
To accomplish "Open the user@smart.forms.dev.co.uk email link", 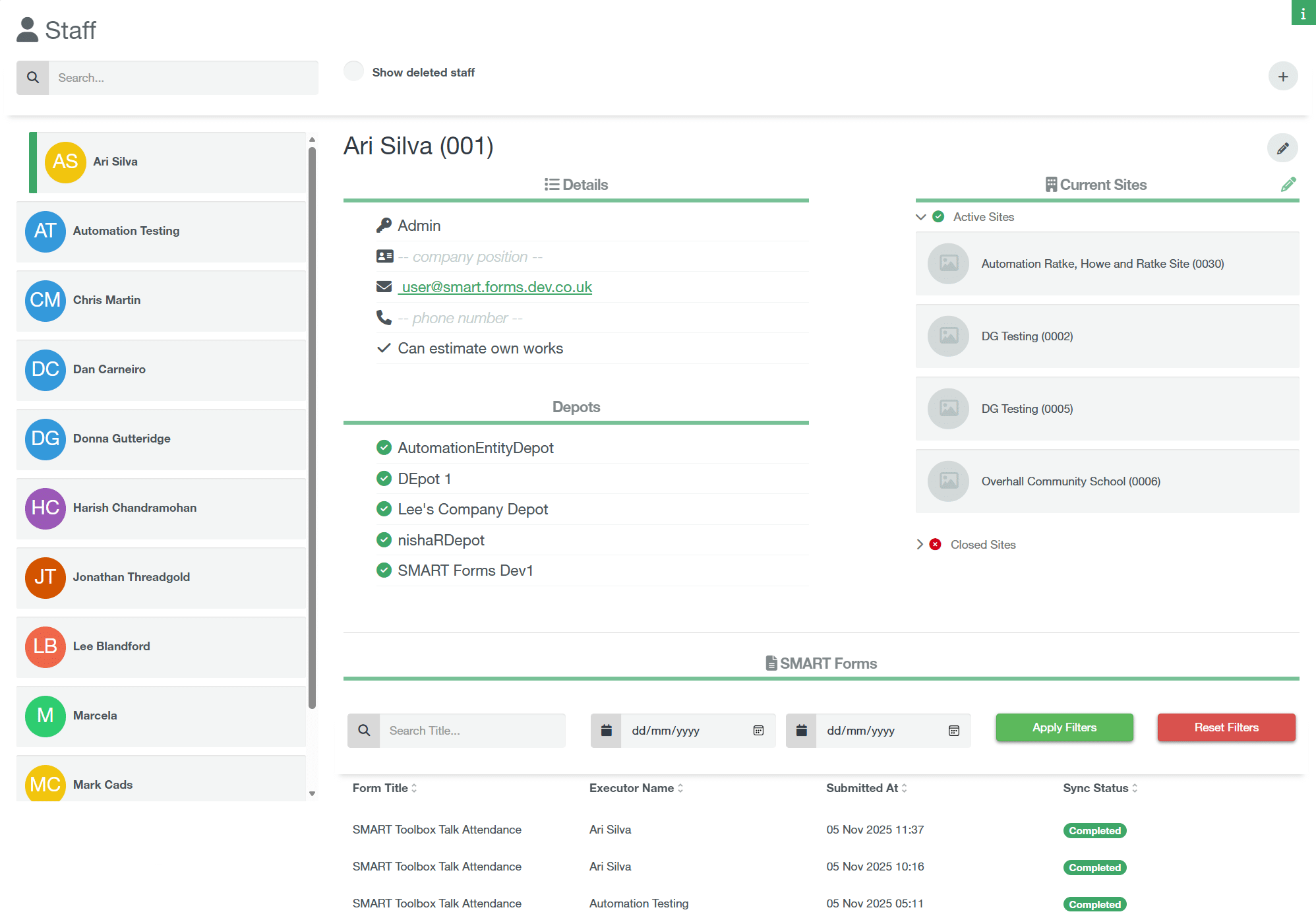I will pyautogui.click(x=496, y=288).
